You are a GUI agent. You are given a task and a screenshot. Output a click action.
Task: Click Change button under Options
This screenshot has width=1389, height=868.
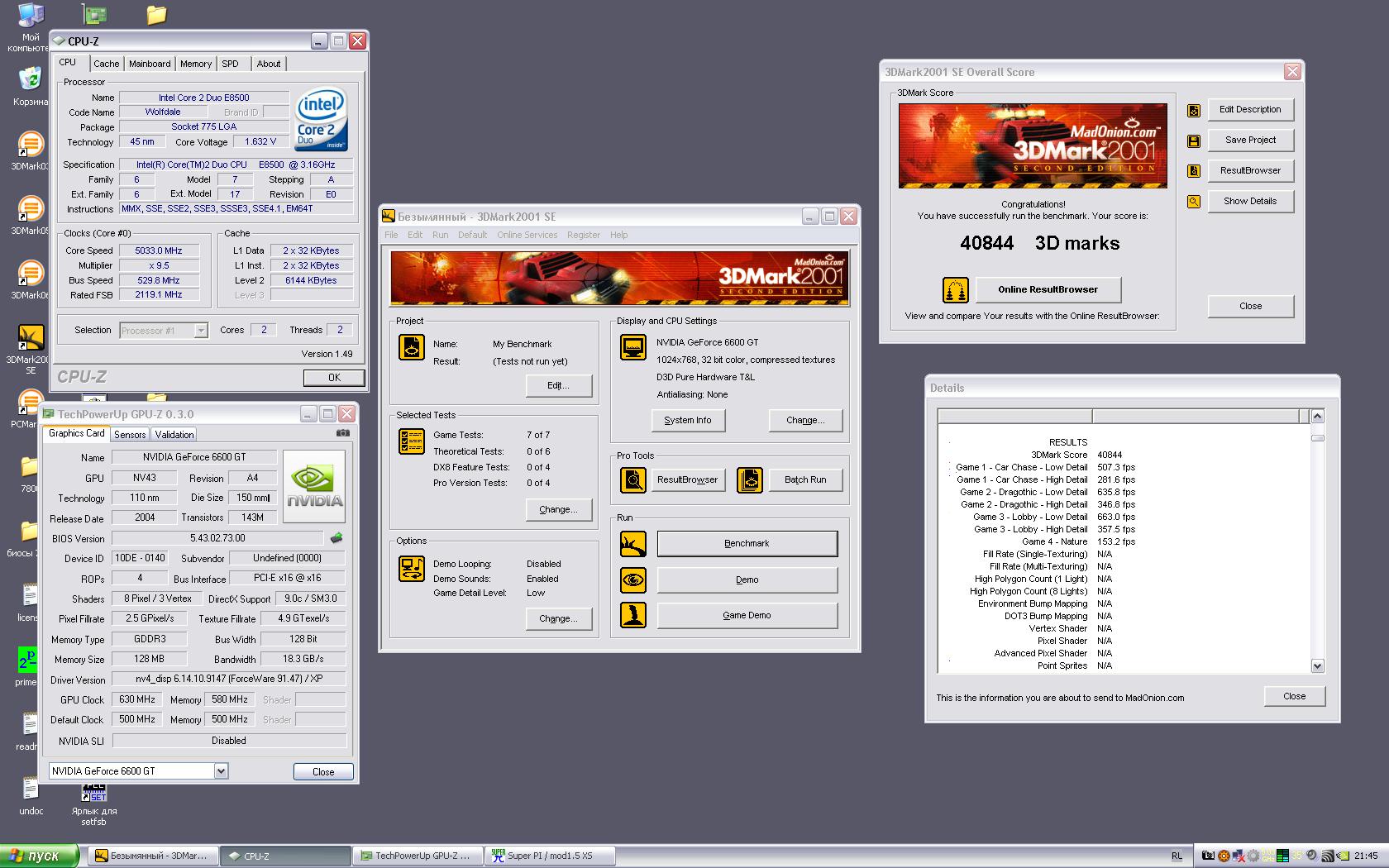click(559, 618)
